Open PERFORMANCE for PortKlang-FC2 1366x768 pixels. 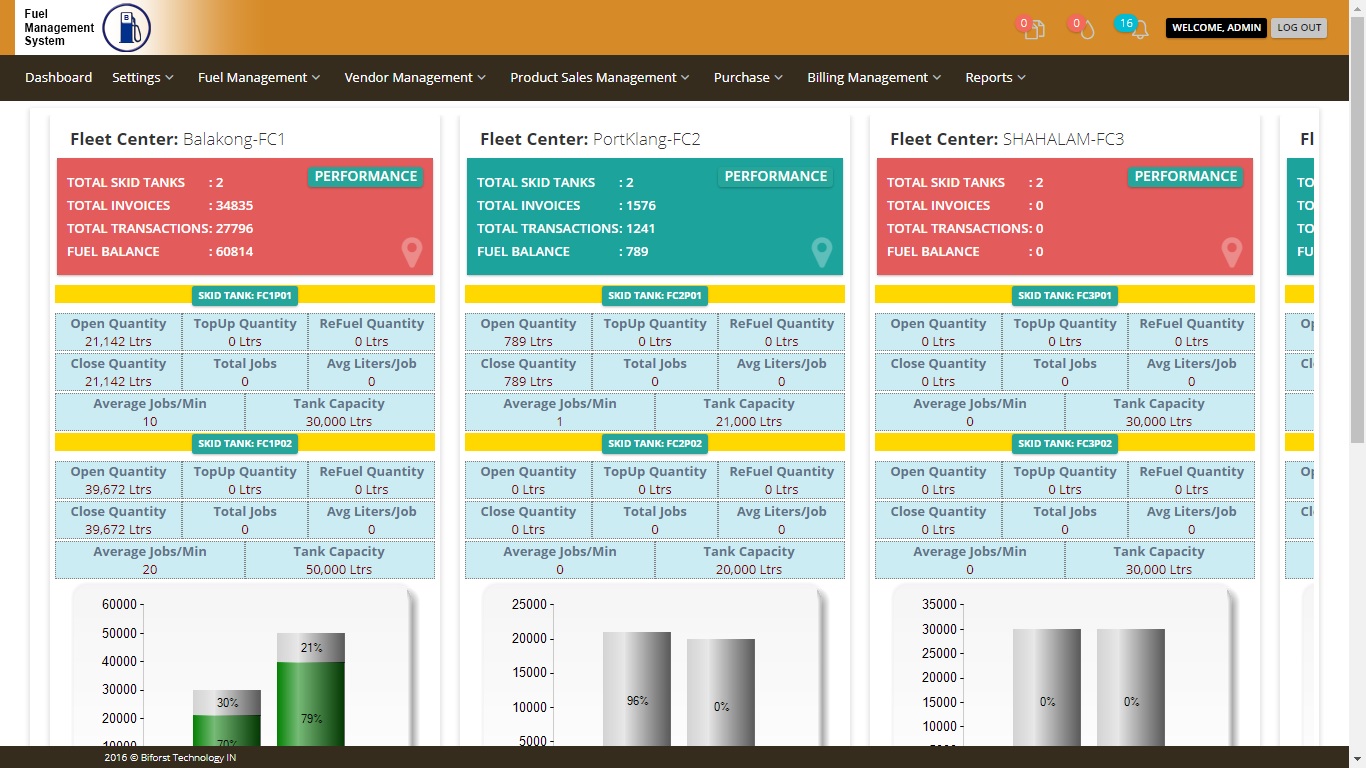tap(776, 177)
